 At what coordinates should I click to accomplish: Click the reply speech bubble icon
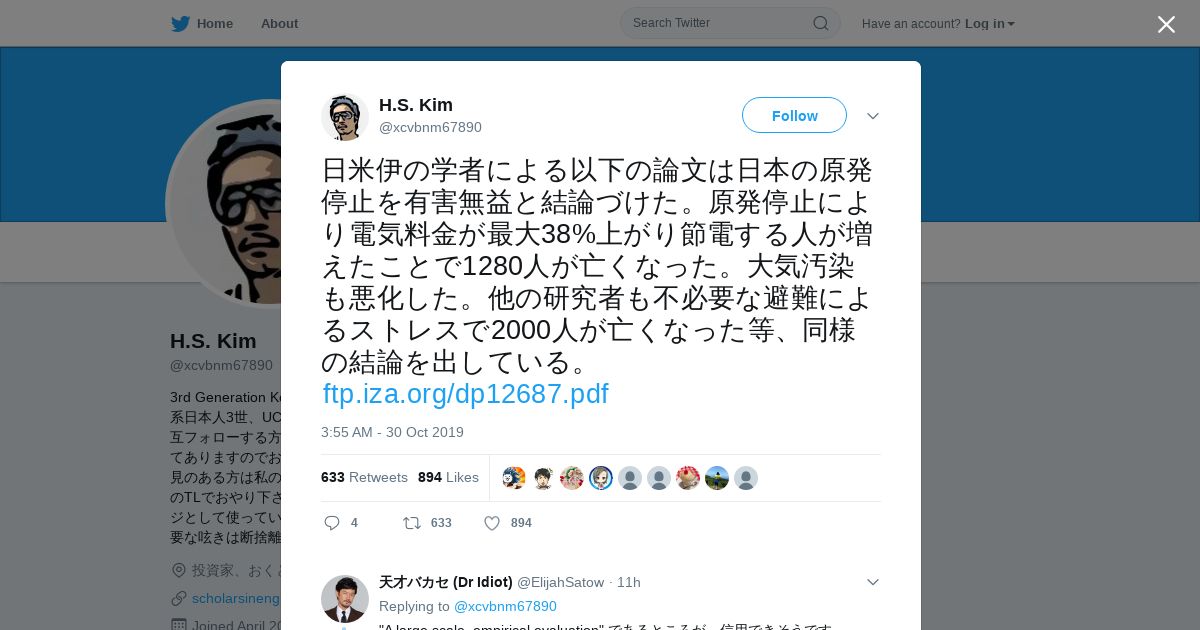point(332,523)
